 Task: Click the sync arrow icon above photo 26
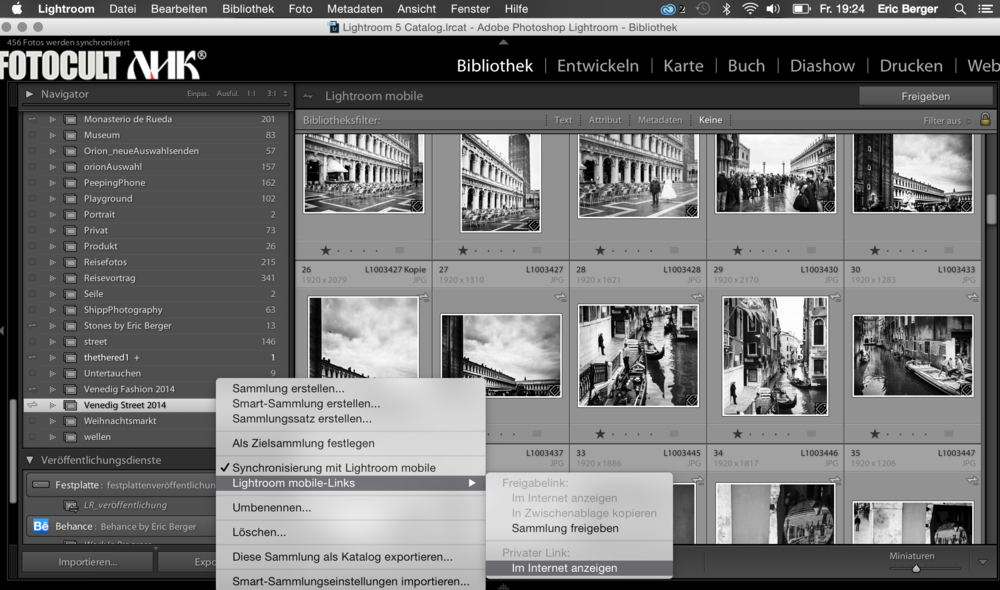tap(423, 297)
